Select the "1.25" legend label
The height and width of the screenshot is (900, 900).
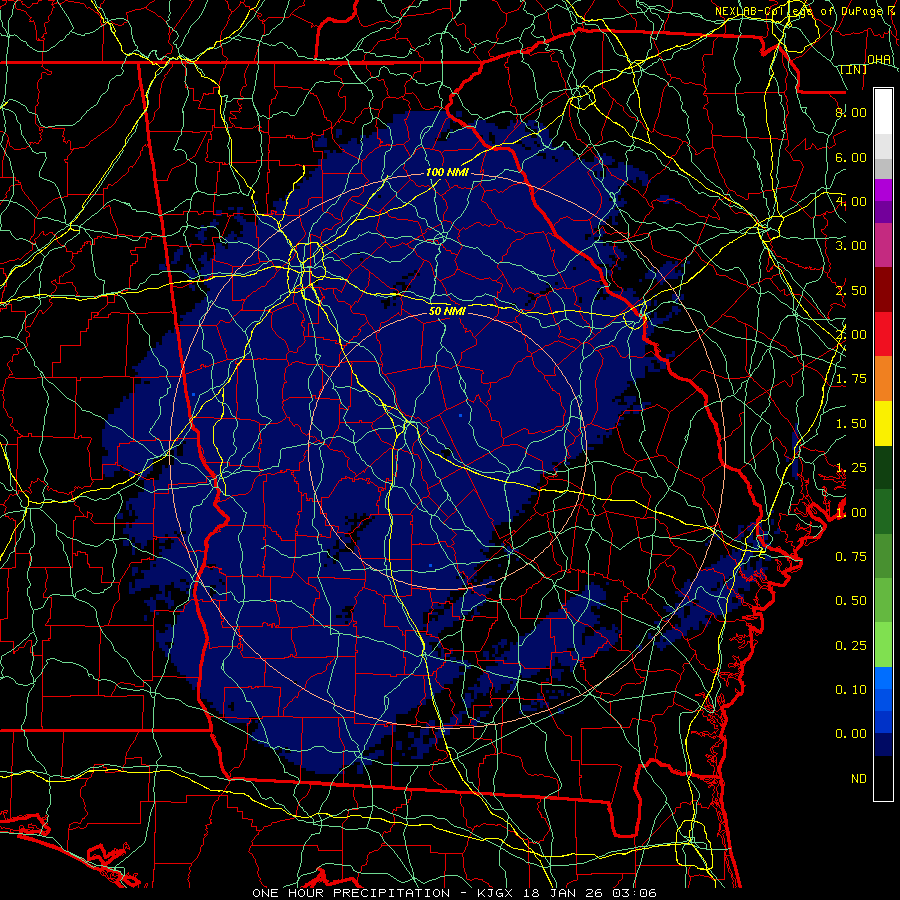click(851, 468)
